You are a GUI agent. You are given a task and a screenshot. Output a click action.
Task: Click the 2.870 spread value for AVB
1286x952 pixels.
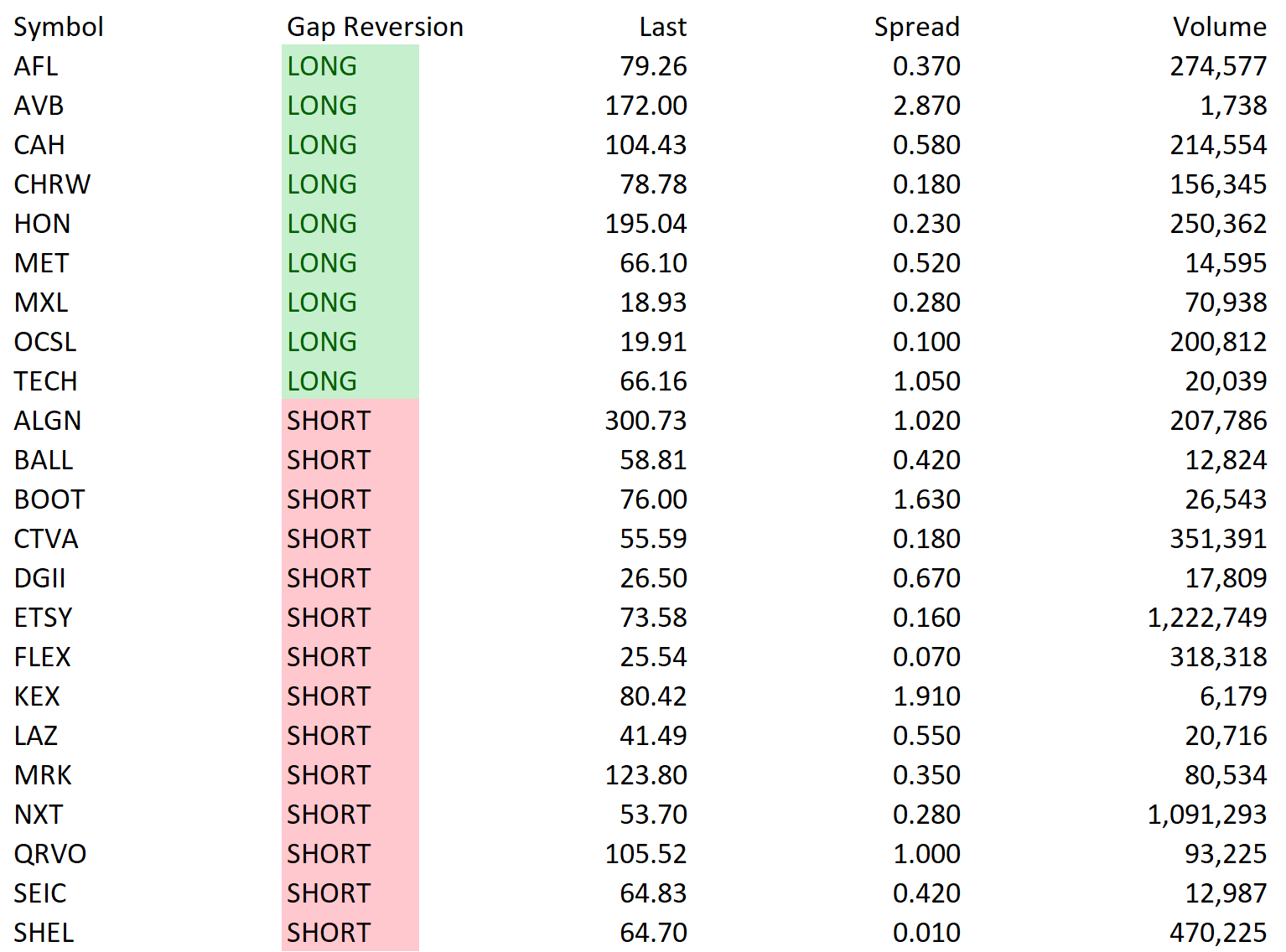click(x=926, y=106)
